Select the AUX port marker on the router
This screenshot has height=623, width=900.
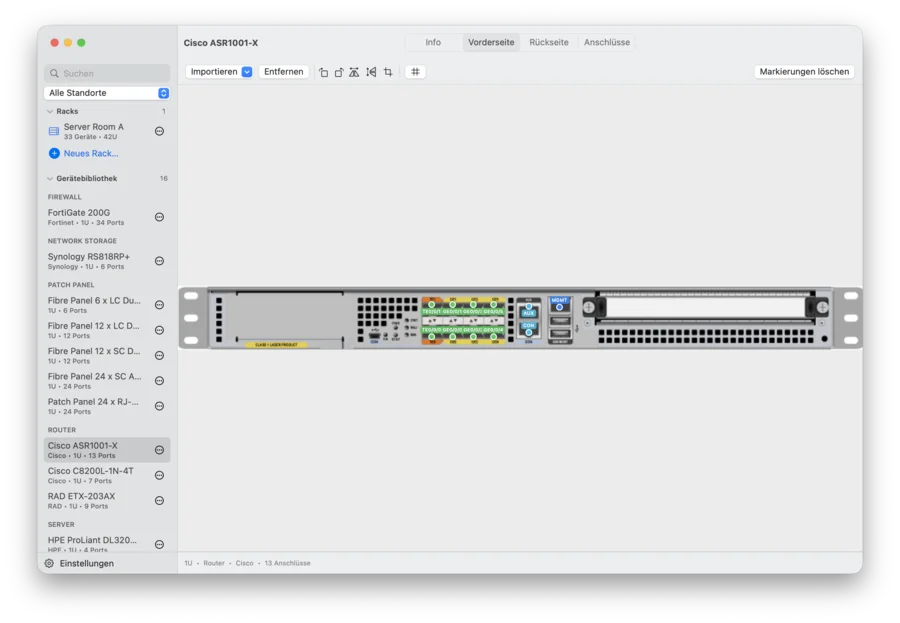[529, 307]
